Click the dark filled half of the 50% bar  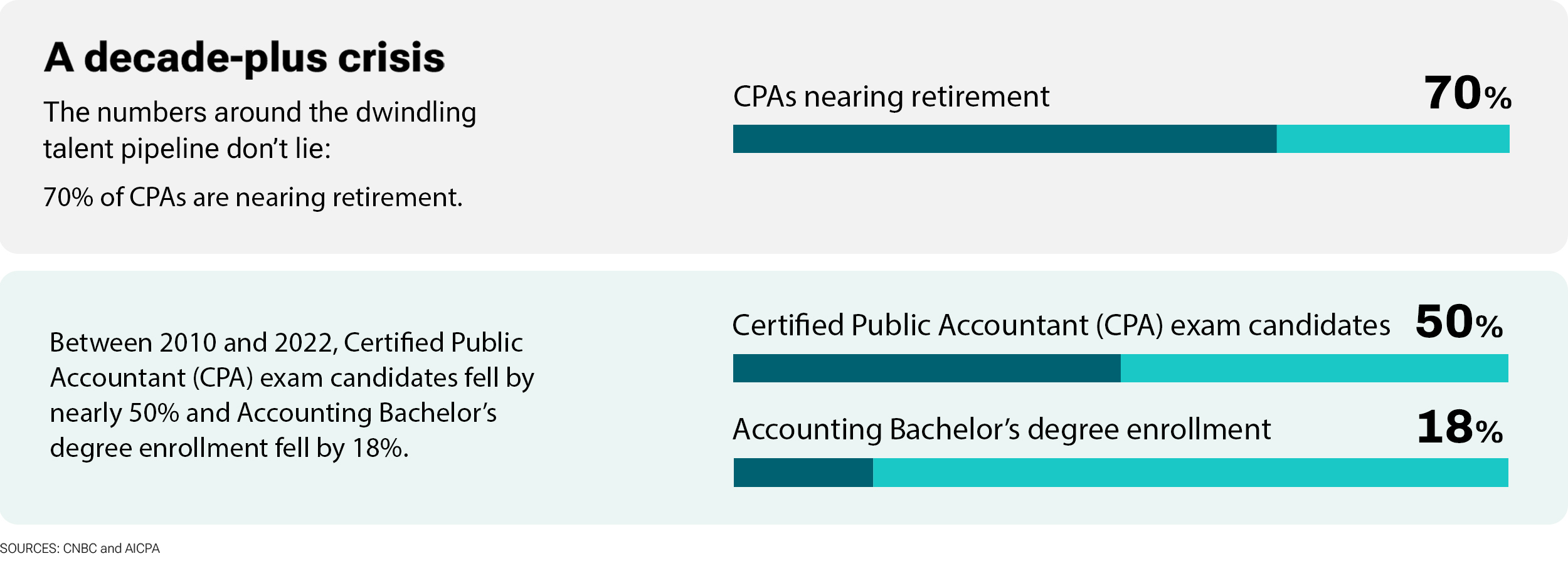click(926, 368)
